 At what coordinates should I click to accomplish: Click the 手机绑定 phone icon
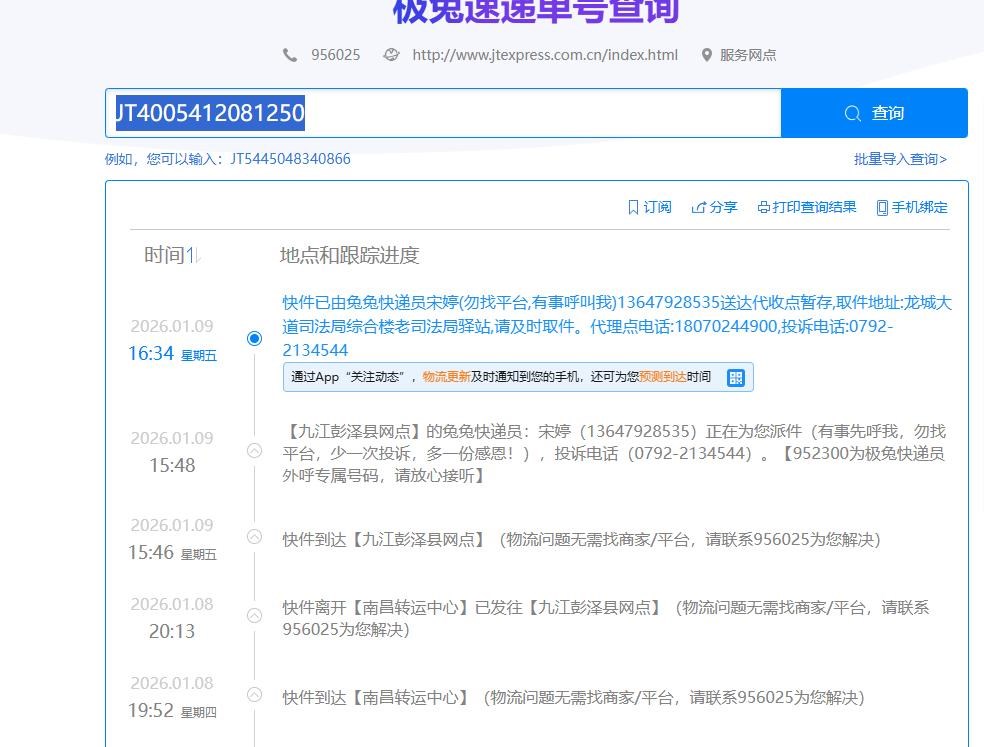point(882,207)
